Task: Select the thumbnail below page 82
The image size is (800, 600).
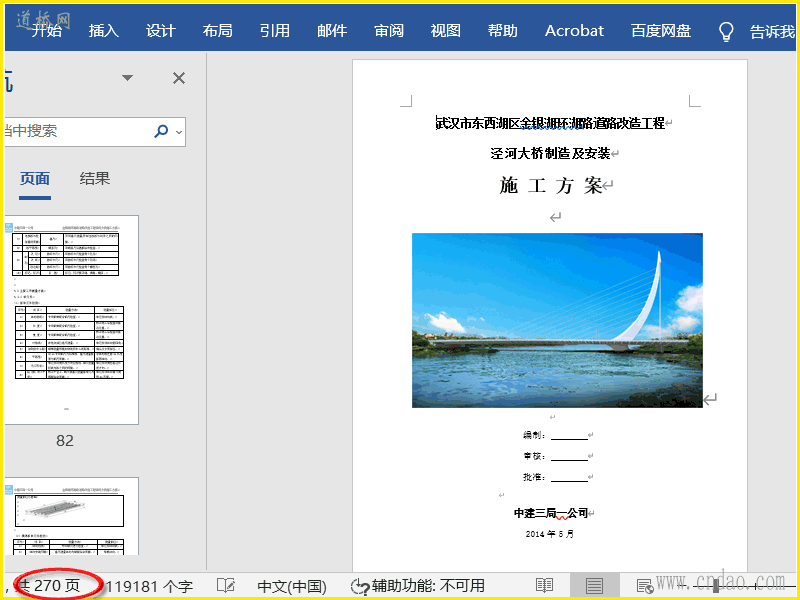Action: click(71, 516)
